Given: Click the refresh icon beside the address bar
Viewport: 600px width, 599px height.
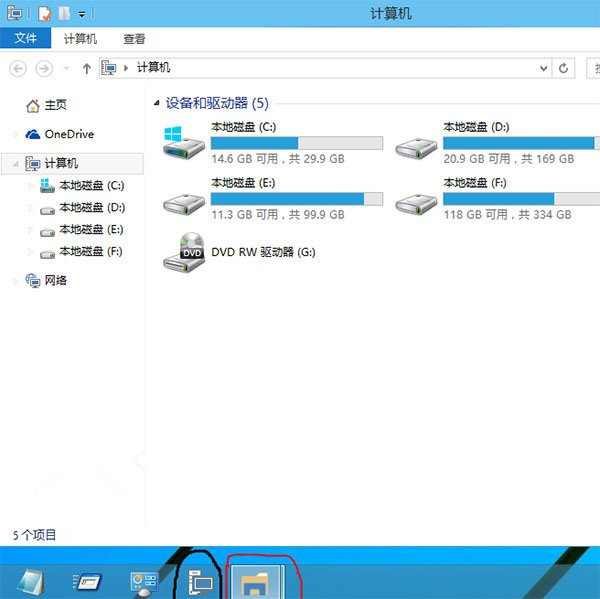Looking at the screenshot, I should click(x=565, y=68).
